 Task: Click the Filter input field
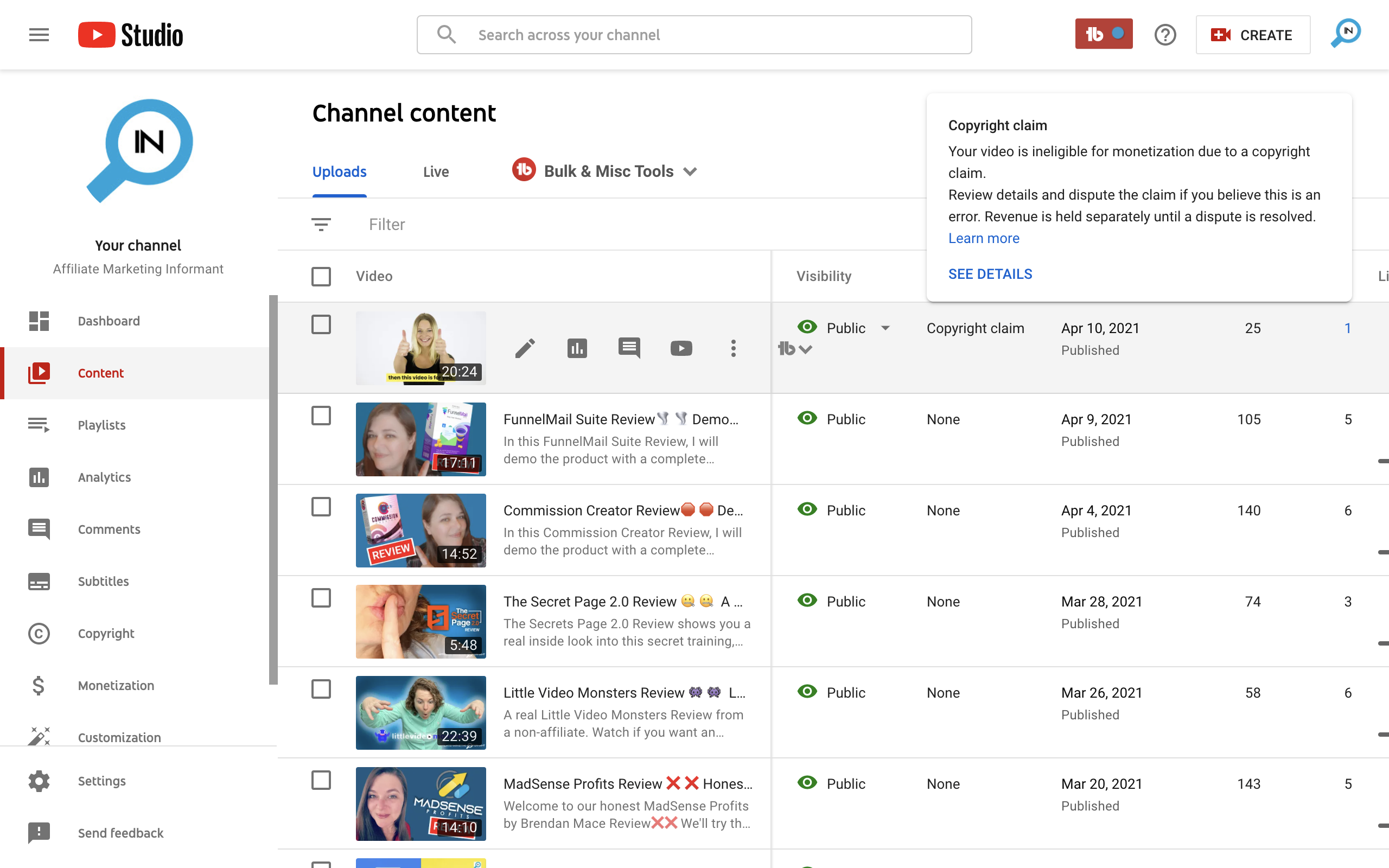387,225
